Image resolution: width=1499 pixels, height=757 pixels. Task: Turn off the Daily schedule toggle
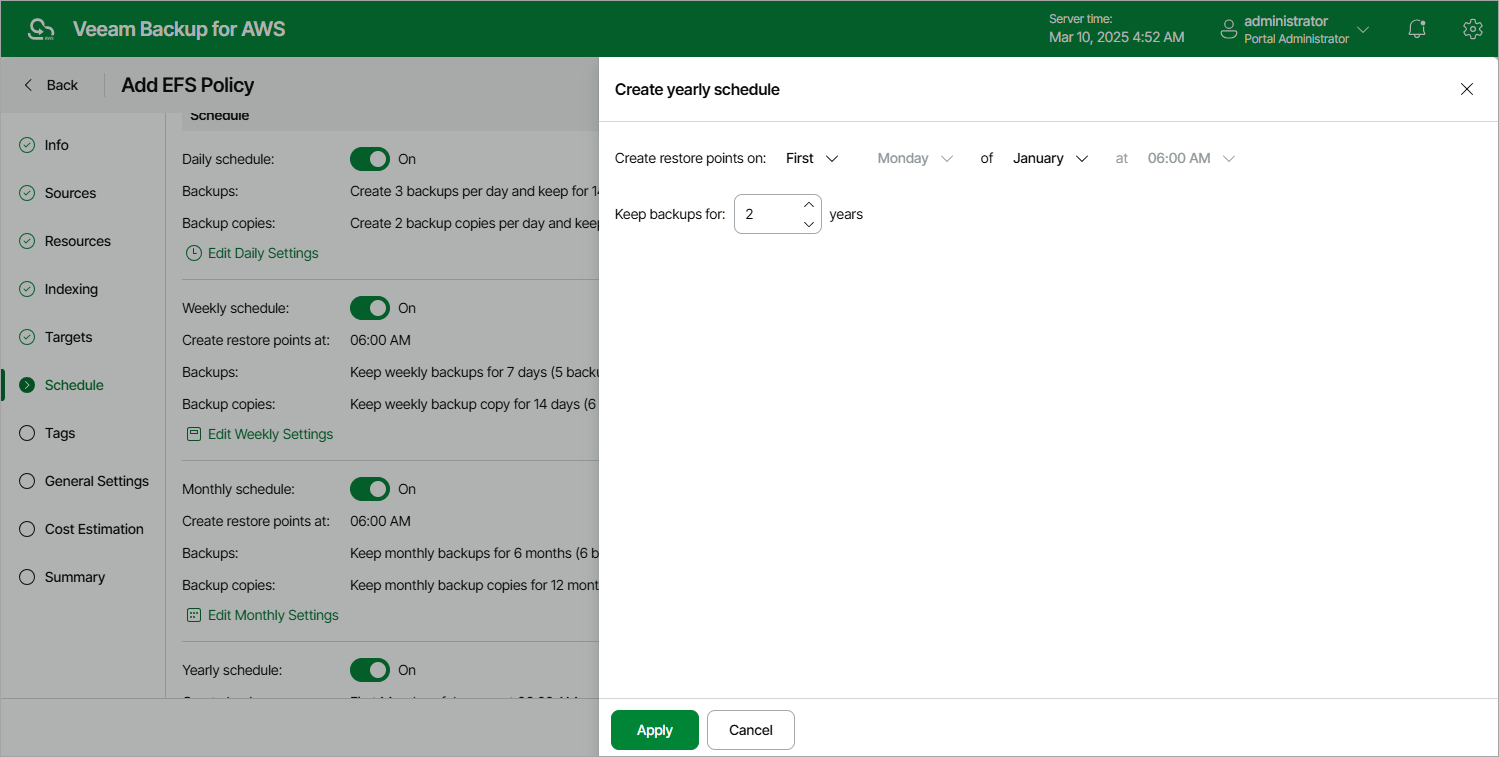(369, 159)
